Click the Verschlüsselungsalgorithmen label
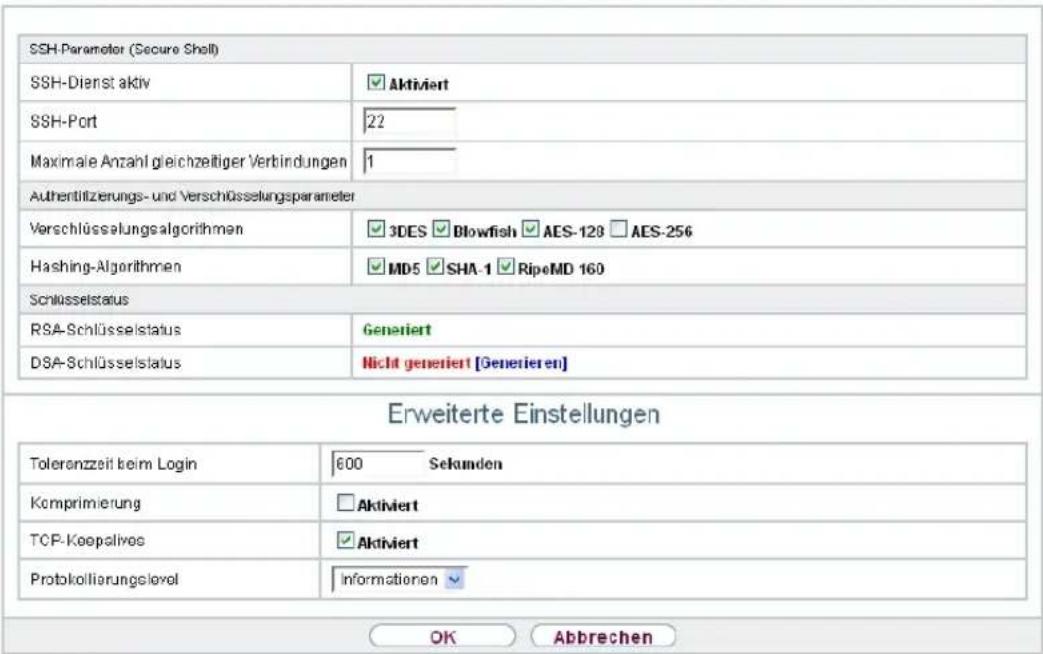 136,229
